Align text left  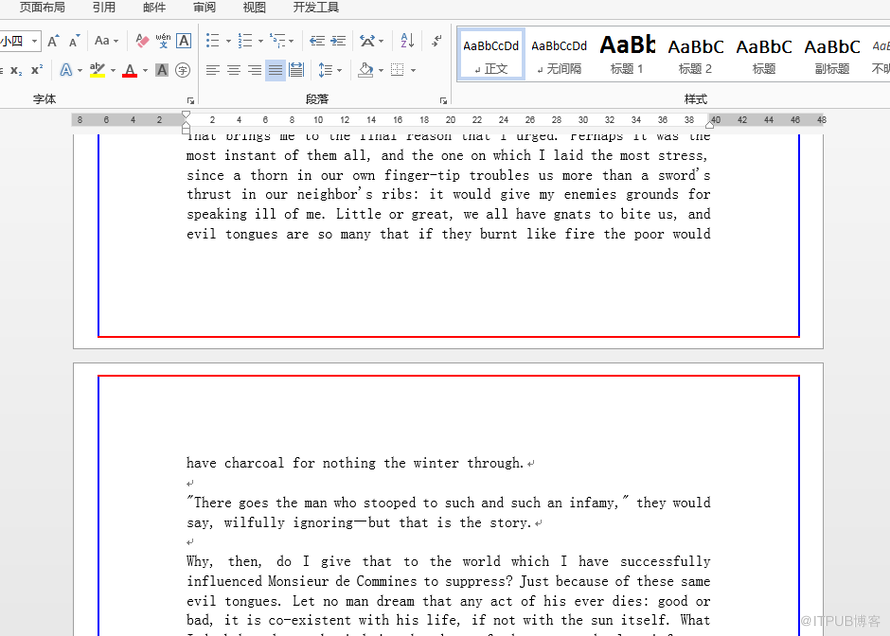pyautogui.click(x=213, y=70)
